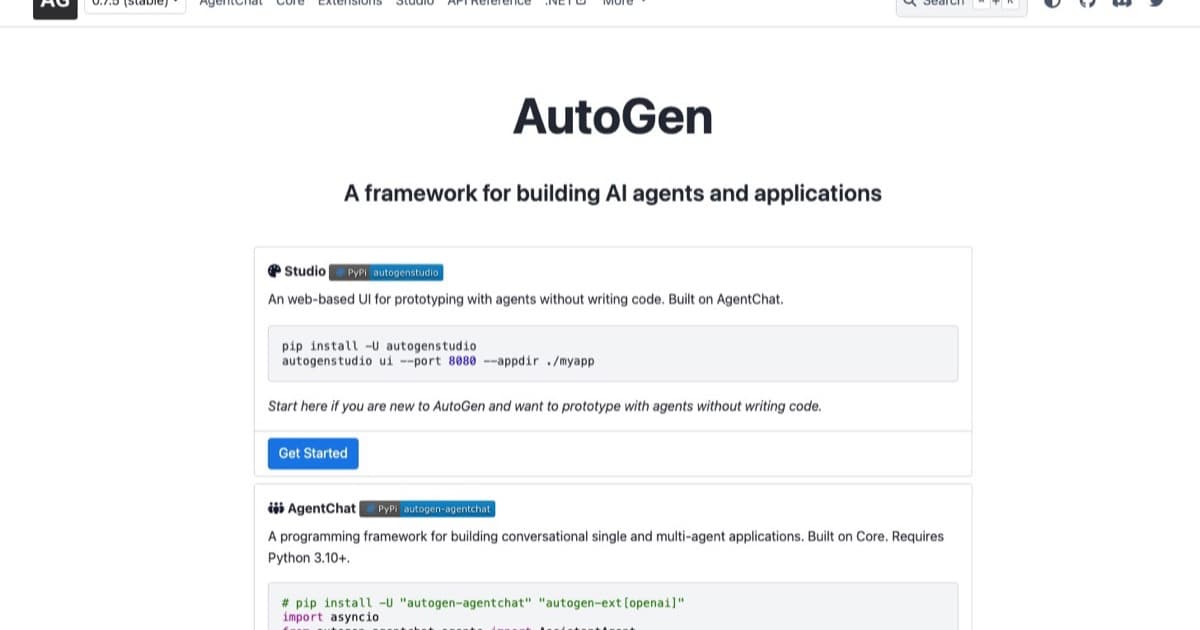Screen dimensions: 1200x630
Task: Click the pip install -U autogenstudio code line
Action: (379, 346)
